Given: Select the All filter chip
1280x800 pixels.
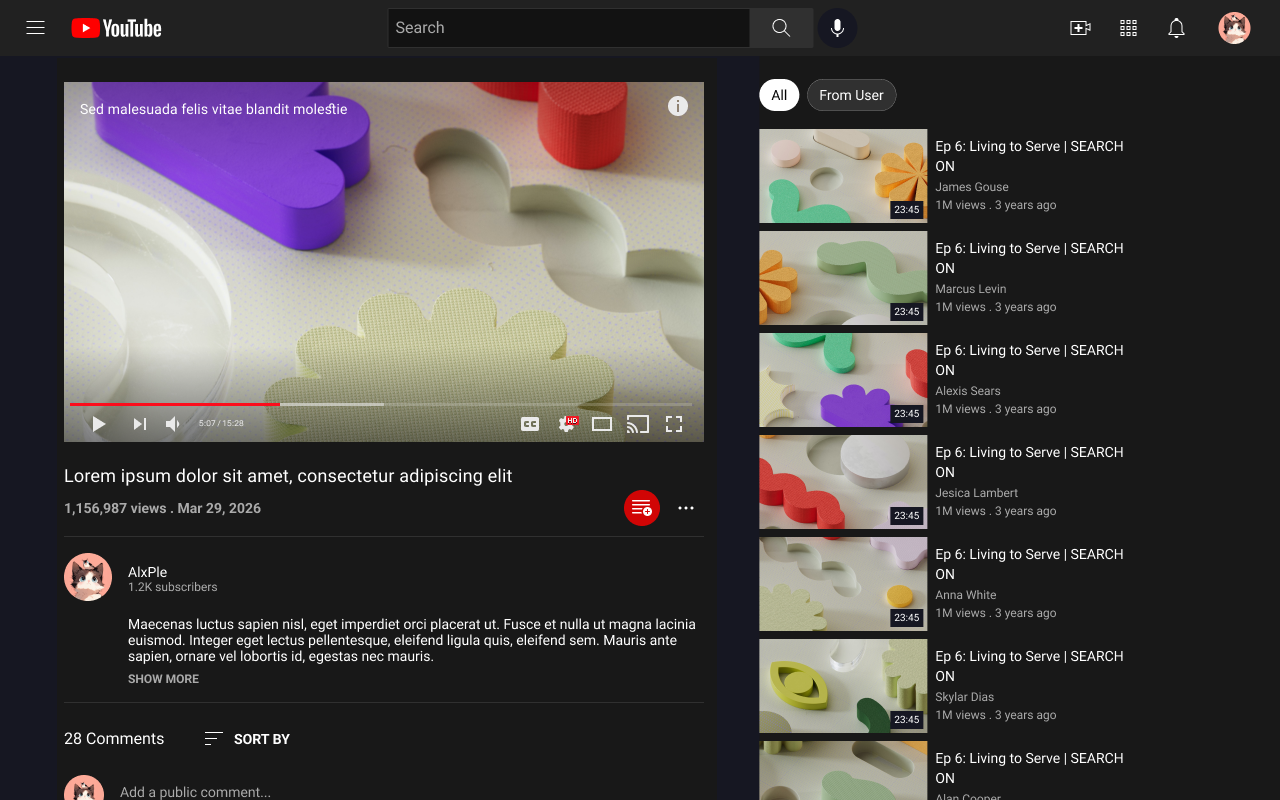Looking at the screenshot, I should 779,95.
